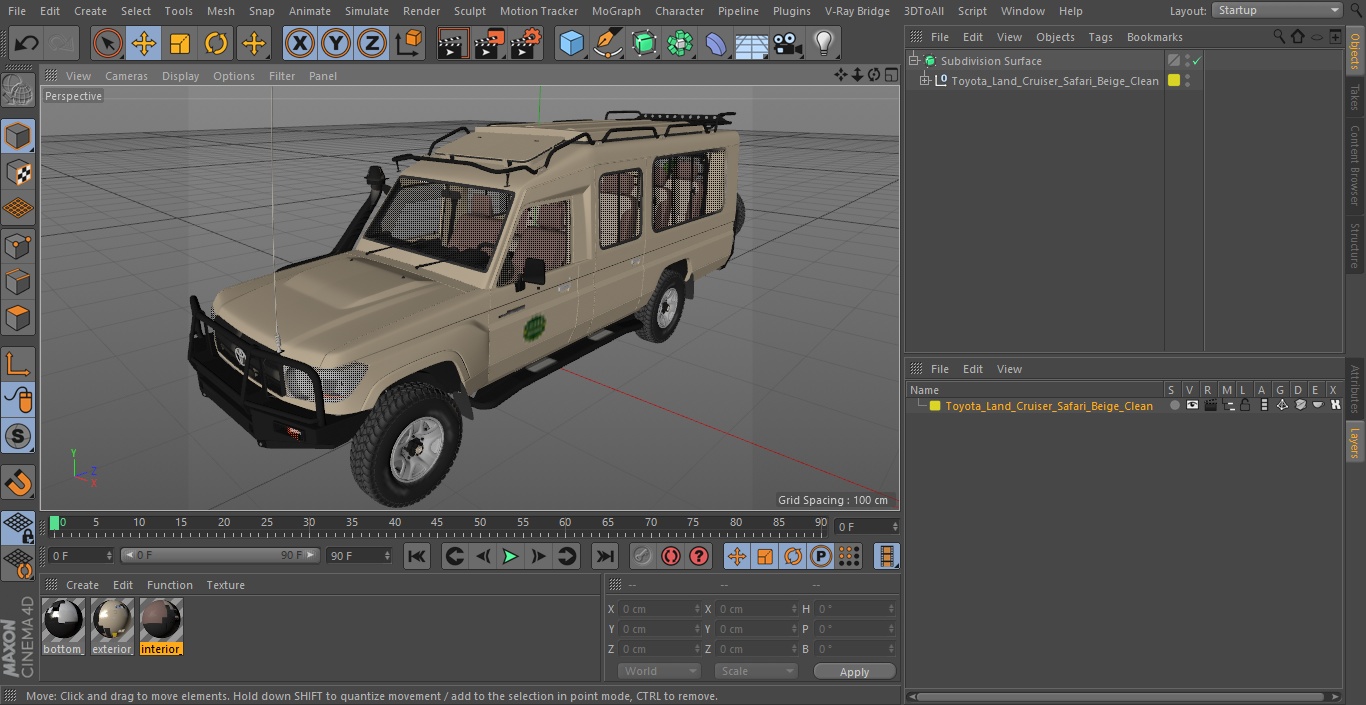This screenshot has height=705, width=1366.
Task: Open the Layers panel View menu
Action: [1009, 369]
